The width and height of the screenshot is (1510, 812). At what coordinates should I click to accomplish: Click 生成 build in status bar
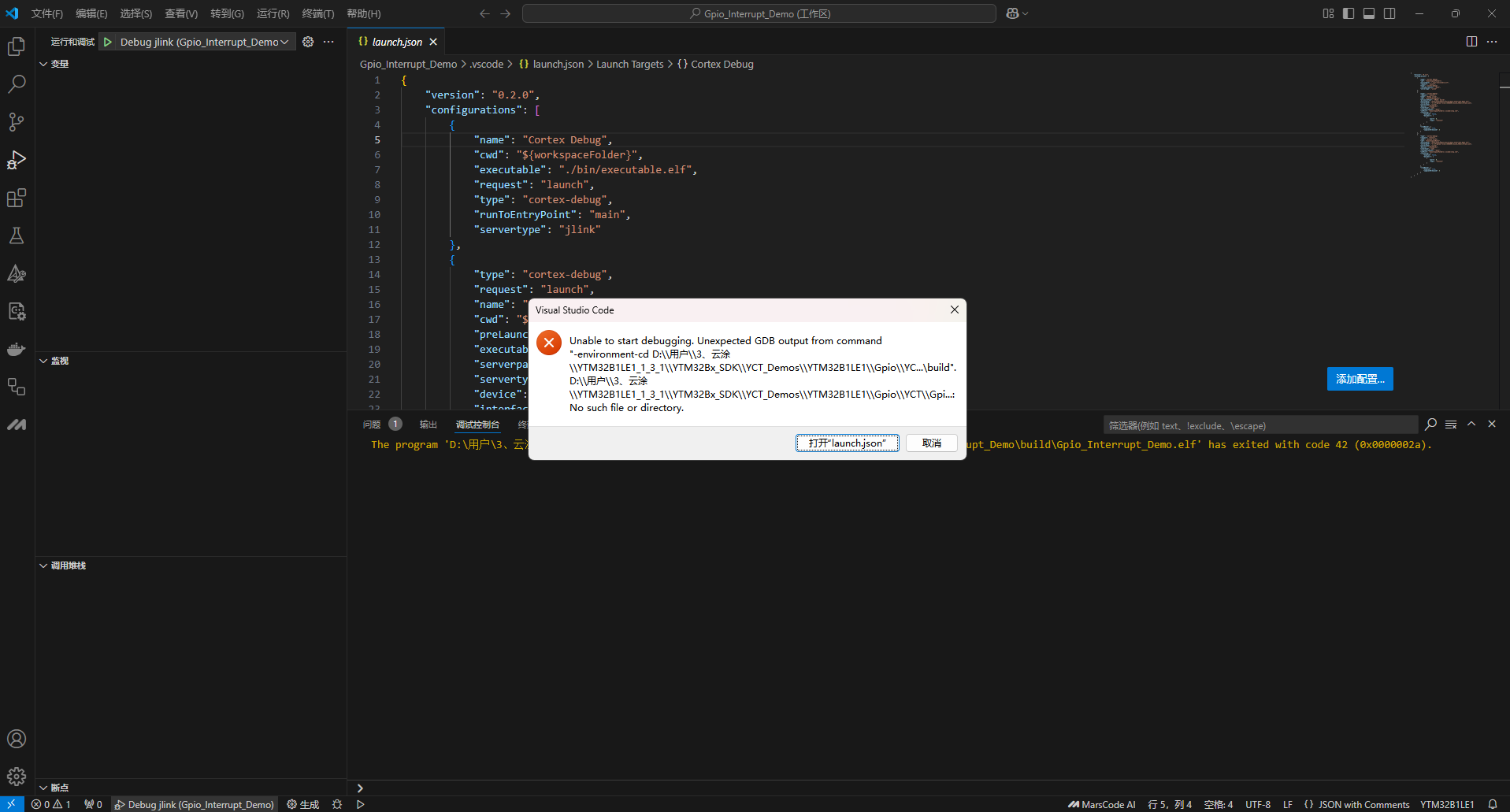(x=303, y=804)
